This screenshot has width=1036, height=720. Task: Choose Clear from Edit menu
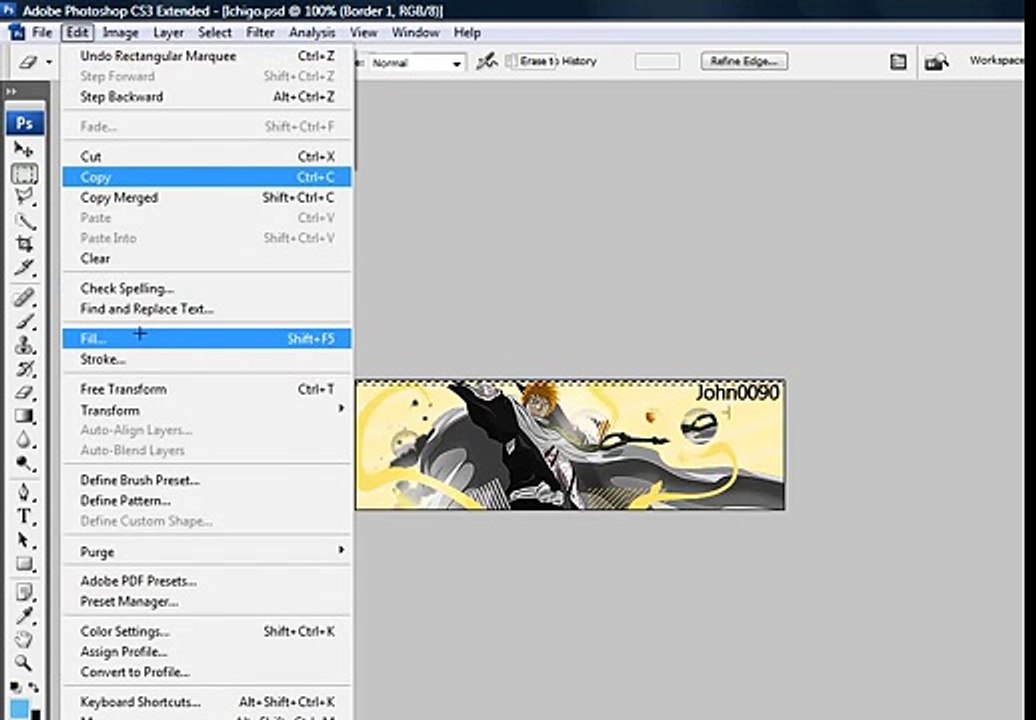coord(207,258)
